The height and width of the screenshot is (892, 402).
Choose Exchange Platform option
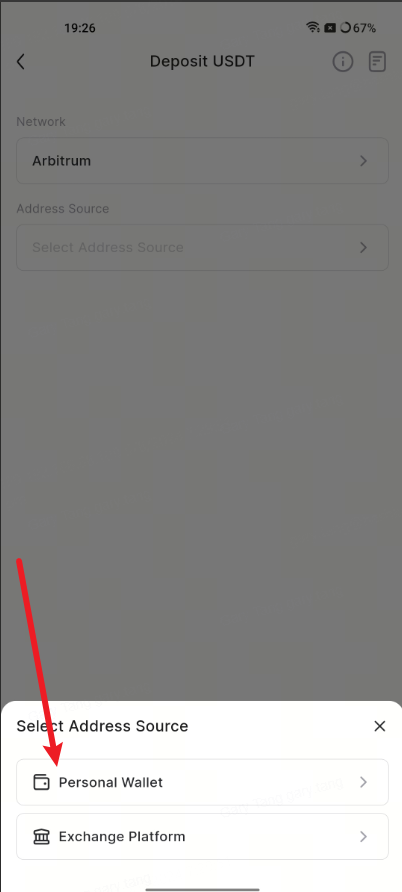[x=202, y=837]
